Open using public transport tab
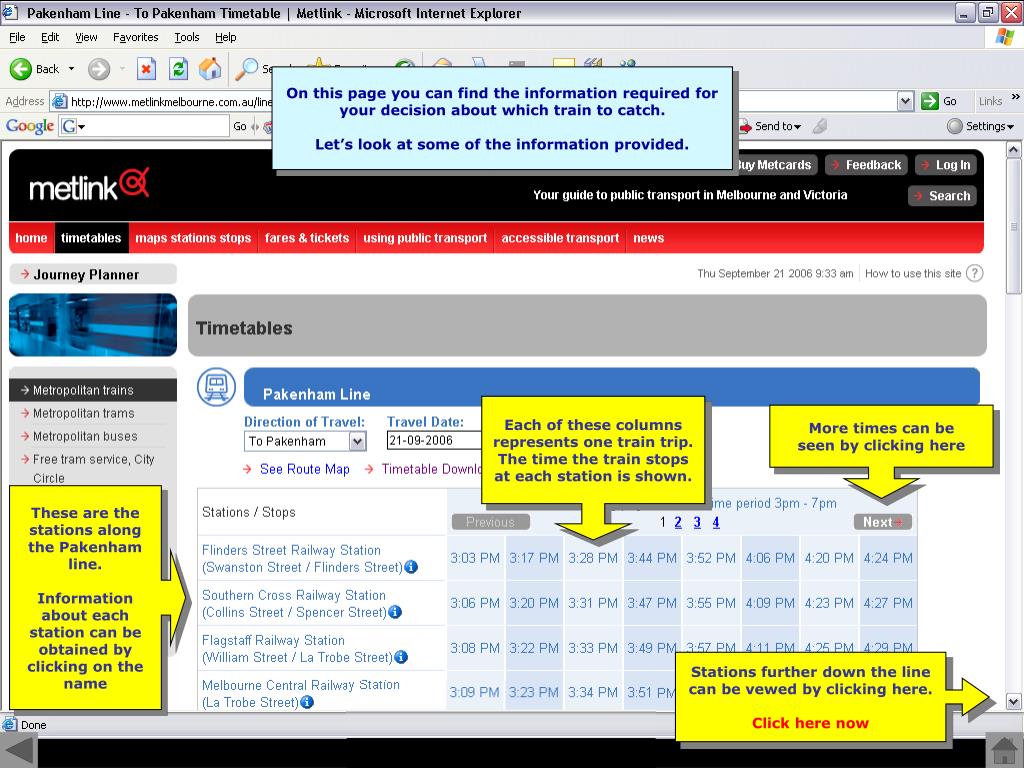The image size is (1024, 768). click(425, 238)
